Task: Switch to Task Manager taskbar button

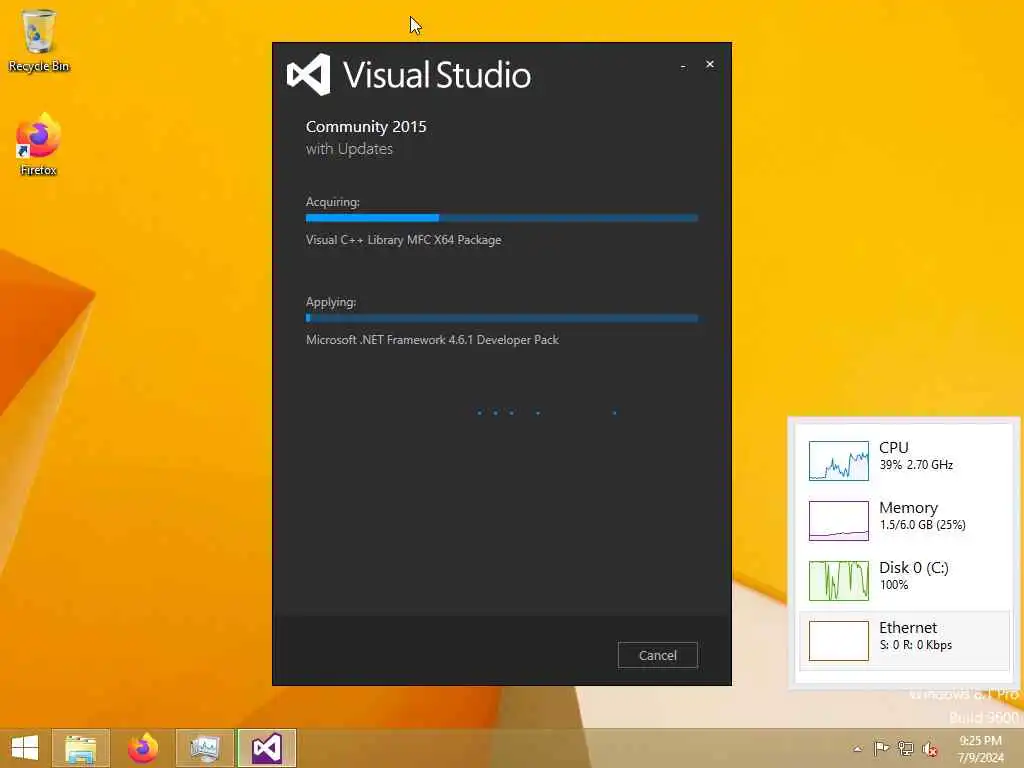Action: click(x=205, y=748)
